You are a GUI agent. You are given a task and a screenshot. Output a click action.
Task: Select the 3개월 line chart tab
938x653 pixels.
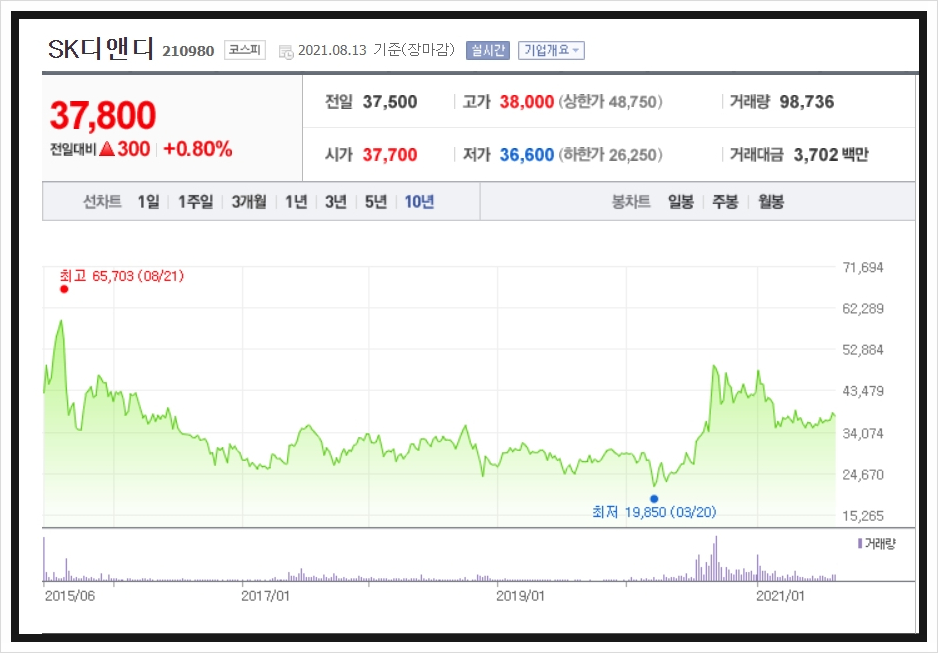249,202
